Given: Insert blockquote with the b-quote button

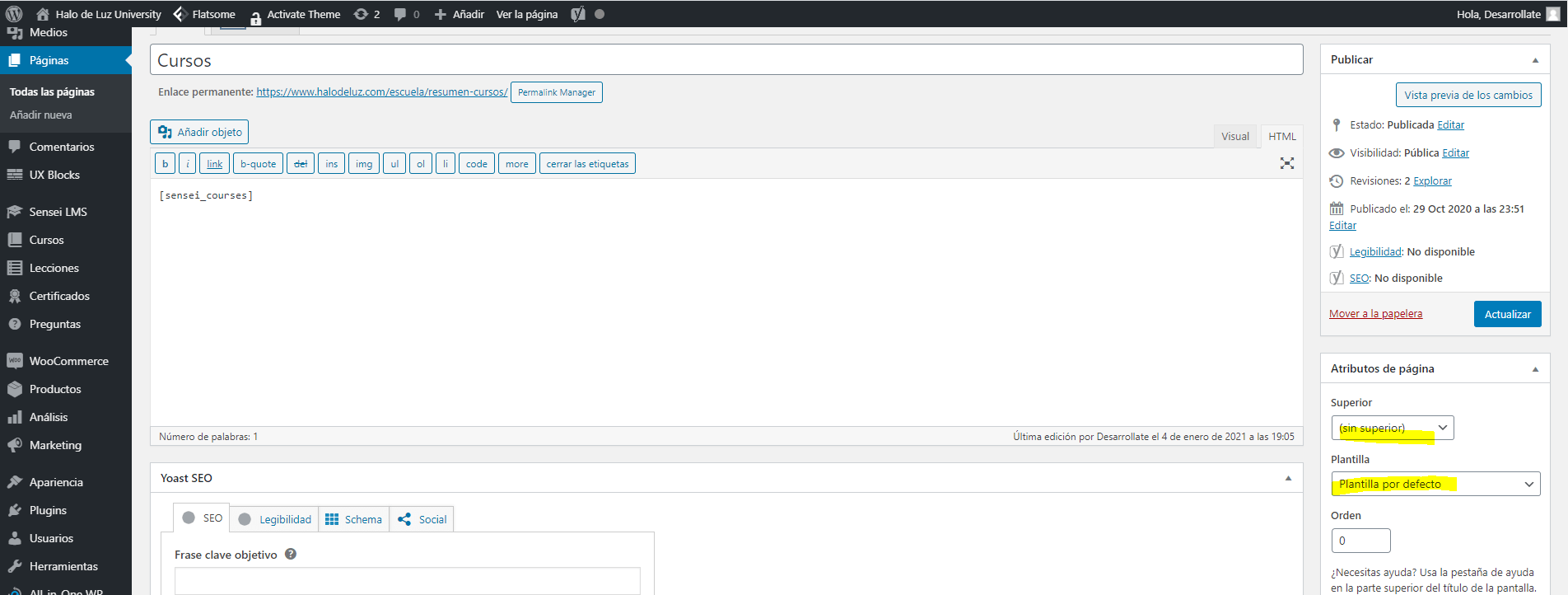Looking at the screenshot, I should (258, 164).
